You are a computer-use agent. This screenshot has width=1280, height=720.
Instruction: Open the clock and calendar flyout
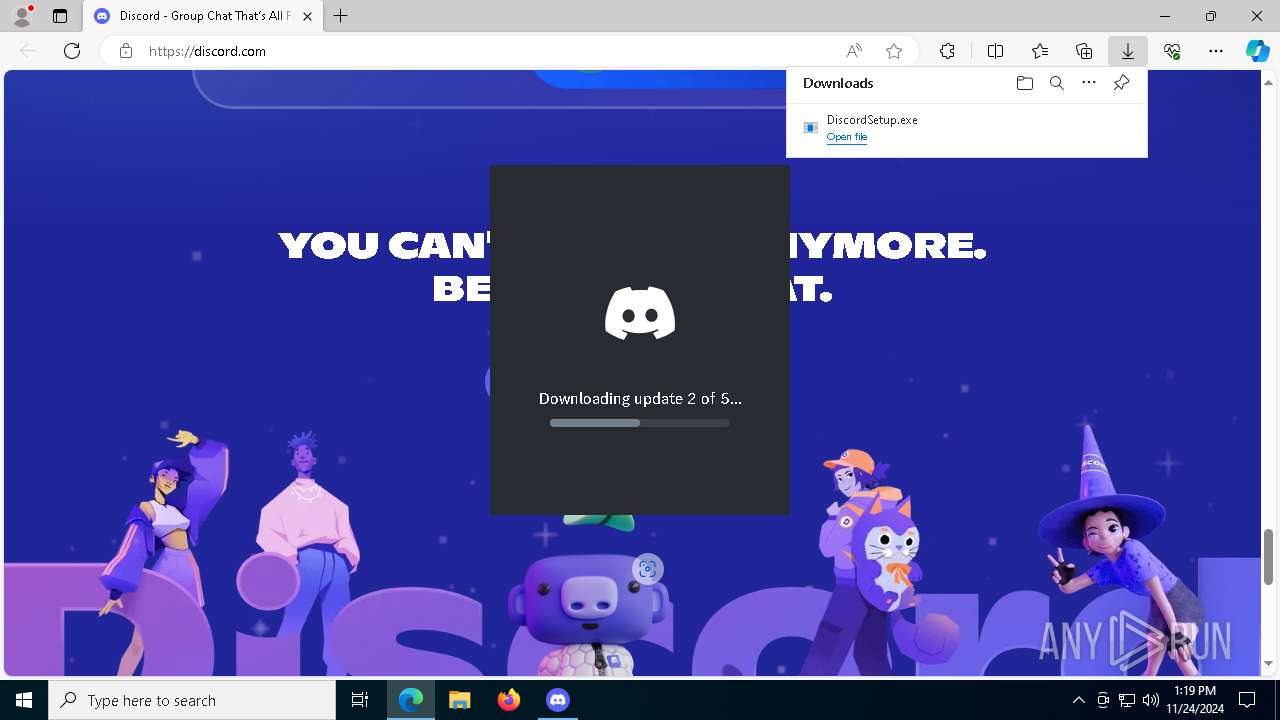[1195, 700]
